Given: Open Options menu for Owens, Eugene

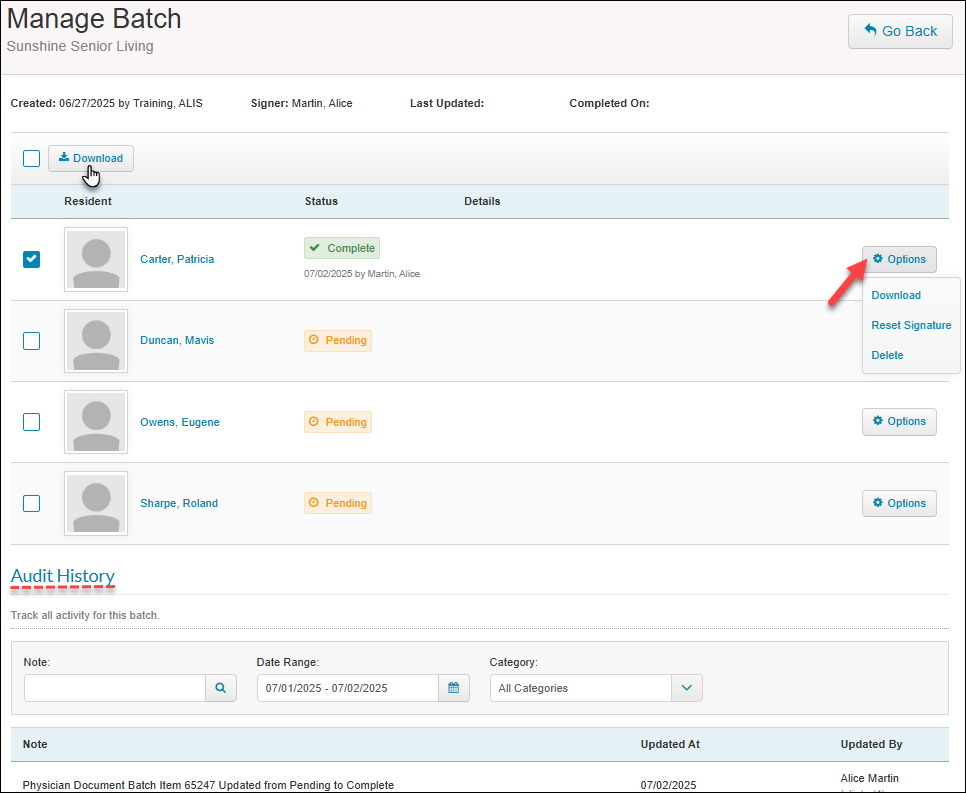Looking at the screenshot, I should tap(899, 422).
